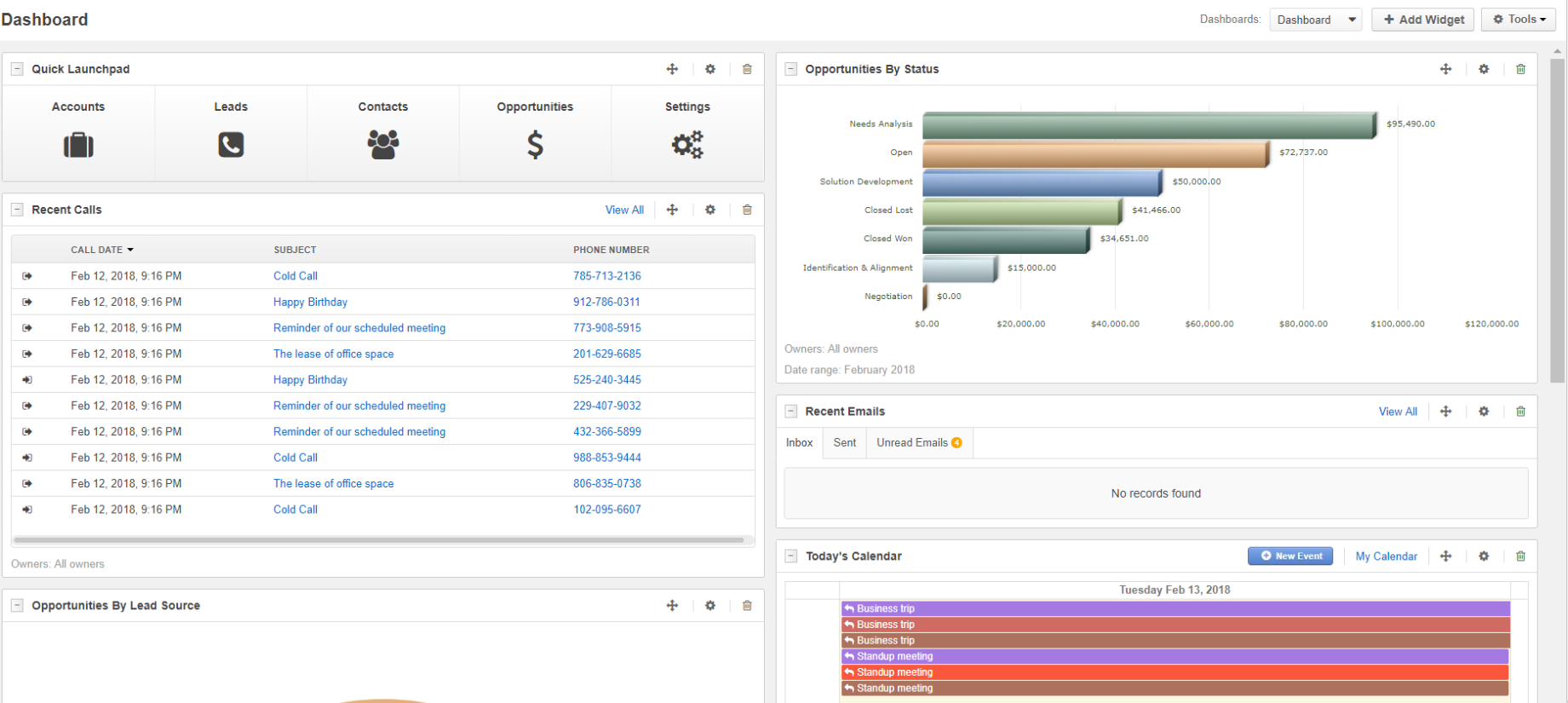Open Settings gears icon in Quick Launchpad

point(687,145)
